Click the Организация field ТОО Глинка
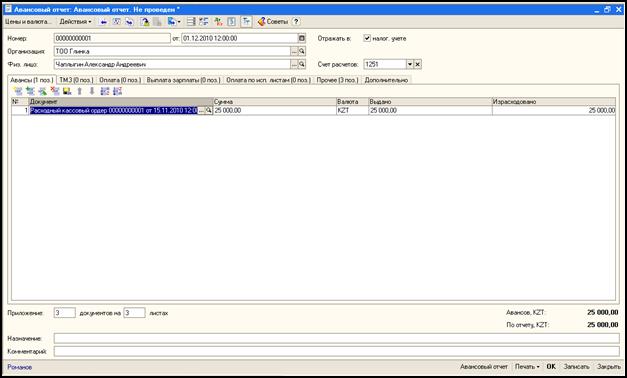The image size is (627, 378). pos(172,51)
